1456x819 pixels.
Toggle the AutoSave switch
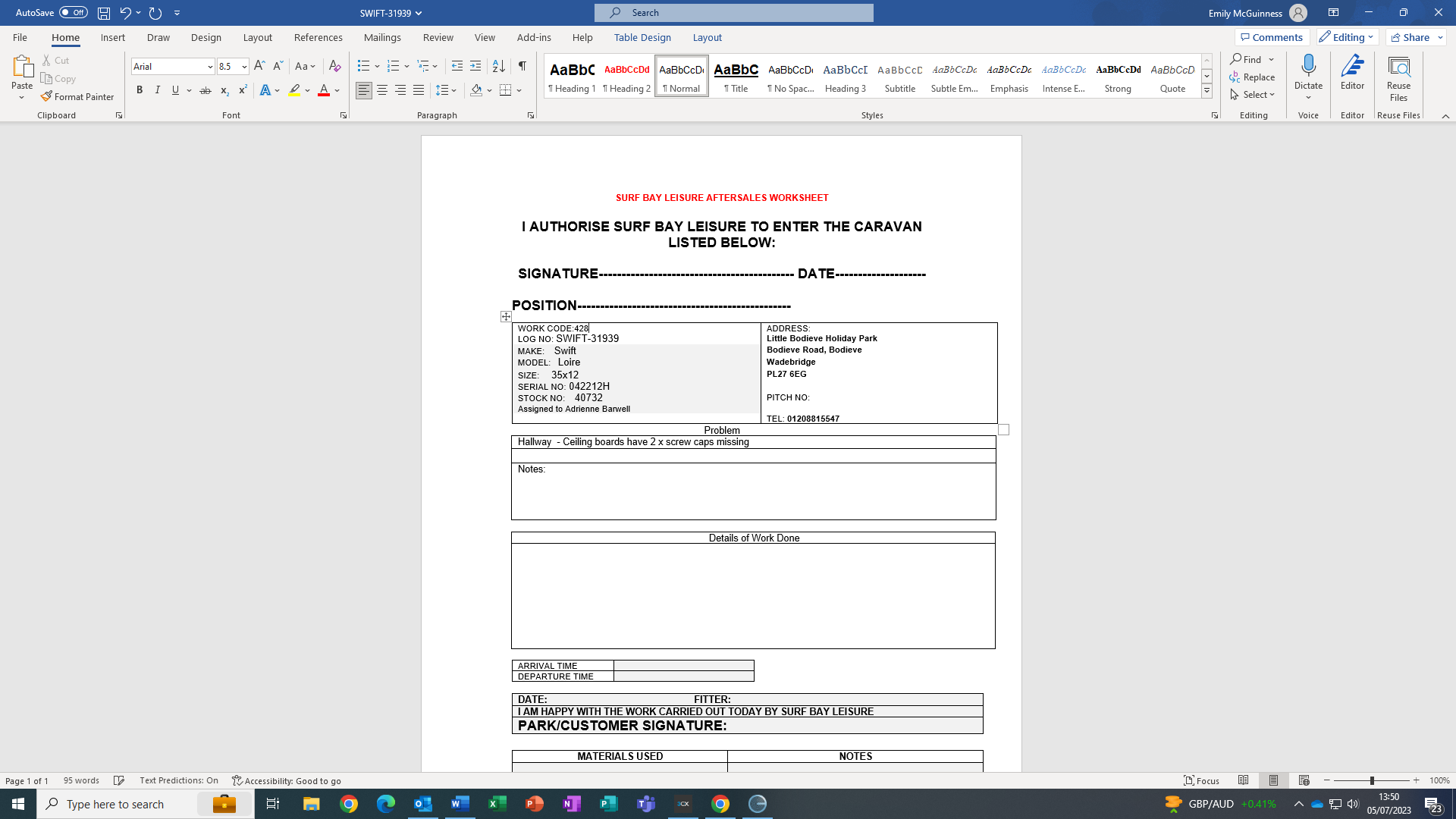tap(74, 13)
